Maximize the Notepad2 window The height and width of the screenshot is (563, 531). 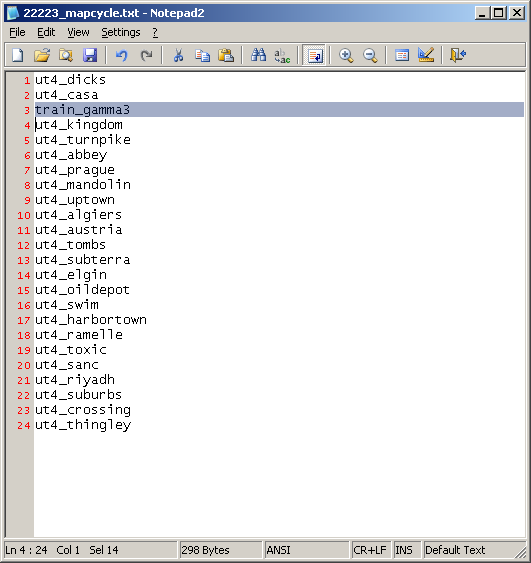499,13
